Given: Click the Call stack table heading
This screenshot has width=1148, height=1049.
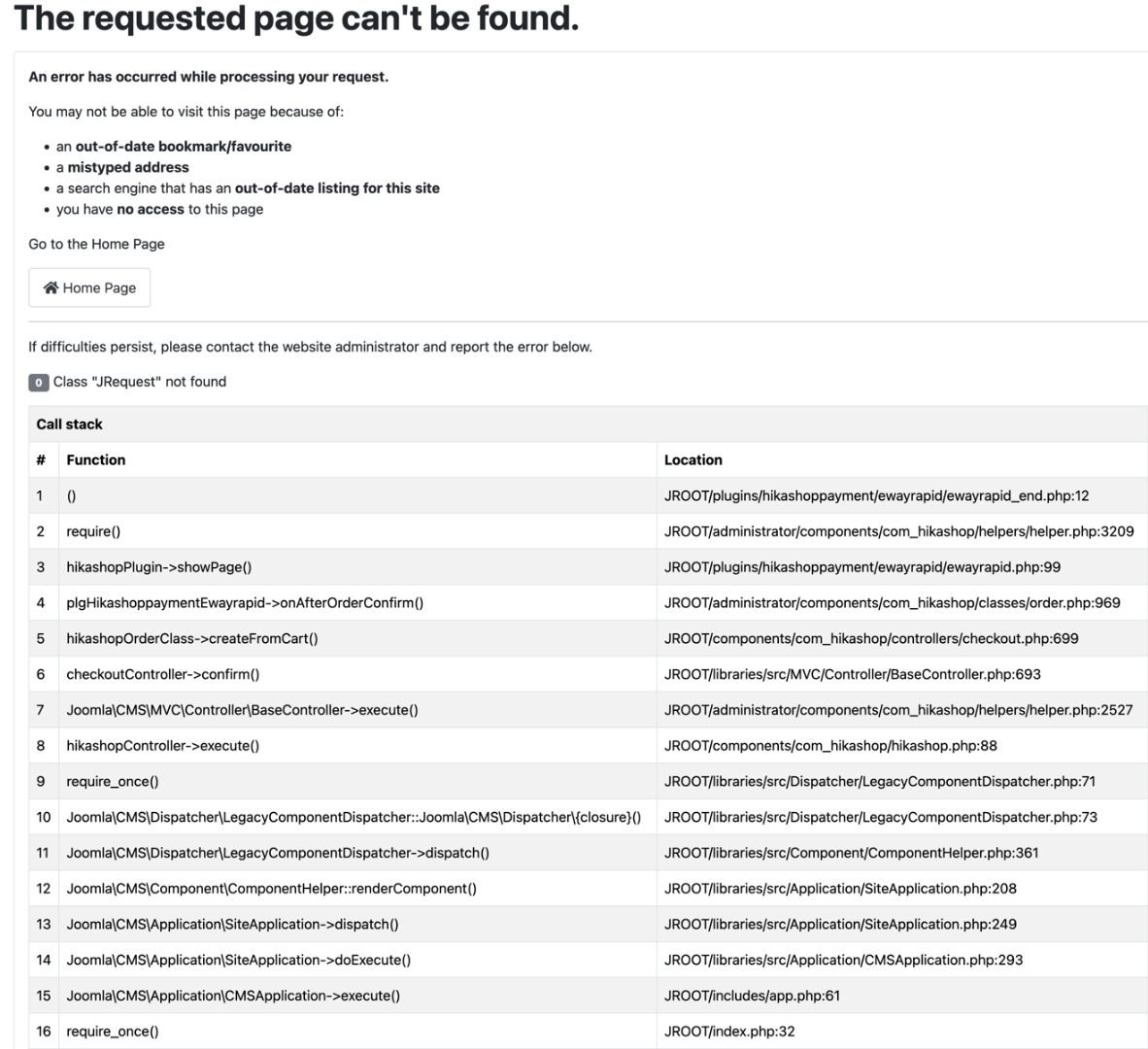Looking at the screenshot, I should tap(70, 424).
